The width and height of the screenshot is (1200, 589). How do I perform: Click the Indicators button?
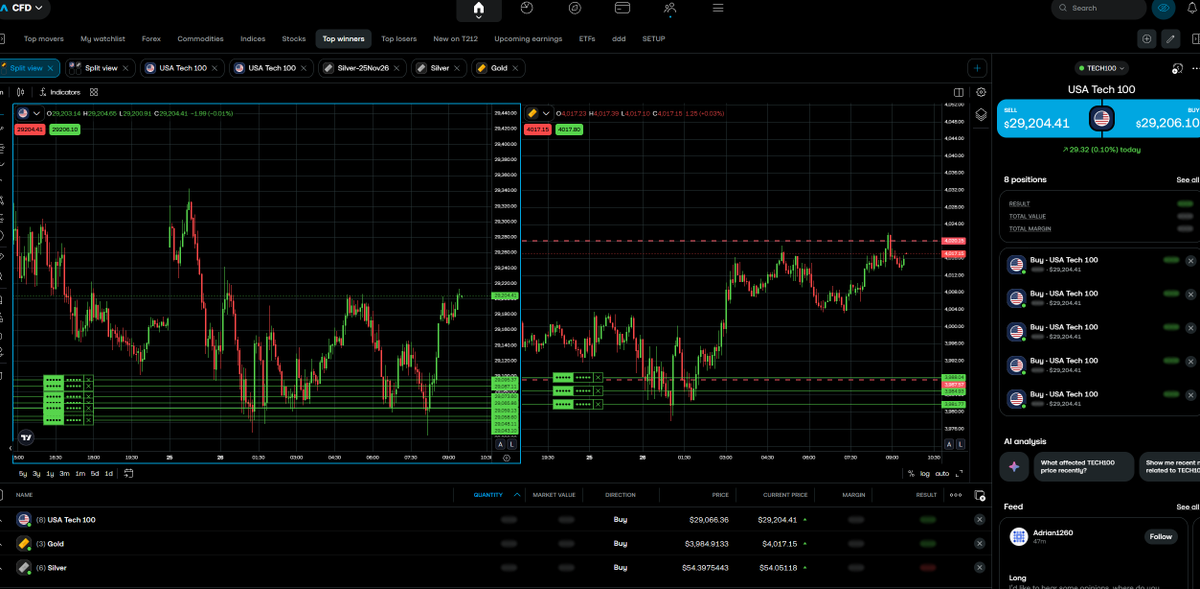59,92
